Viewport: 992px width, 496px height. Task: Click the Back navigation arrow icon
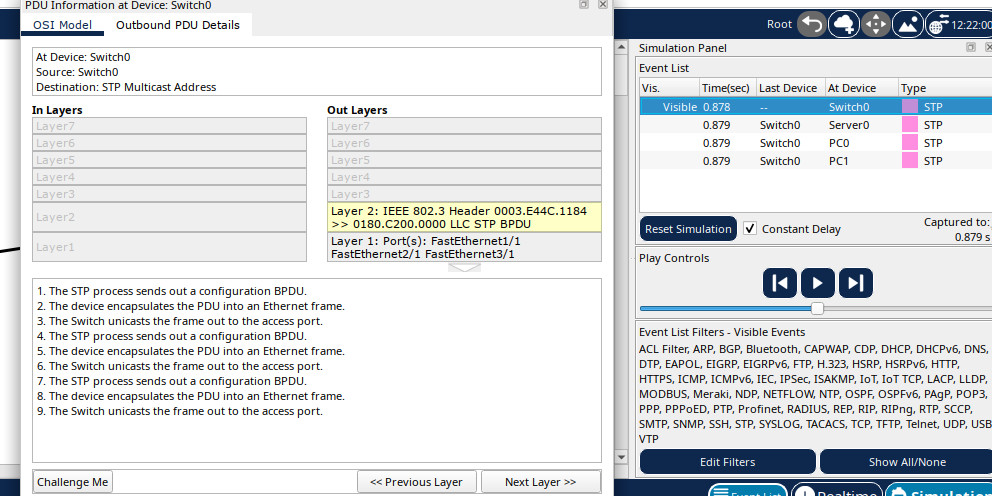coord(812,24)
